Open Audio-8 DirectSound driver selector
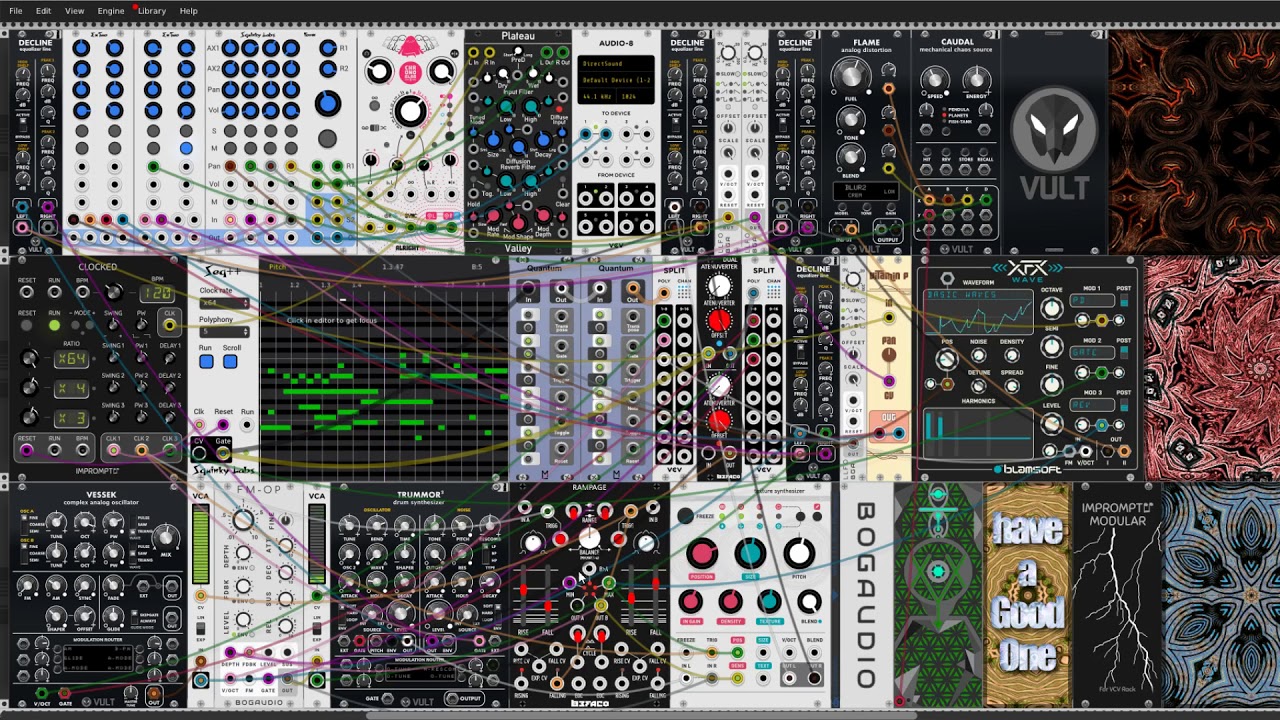1280x720 pixels. 616,64
